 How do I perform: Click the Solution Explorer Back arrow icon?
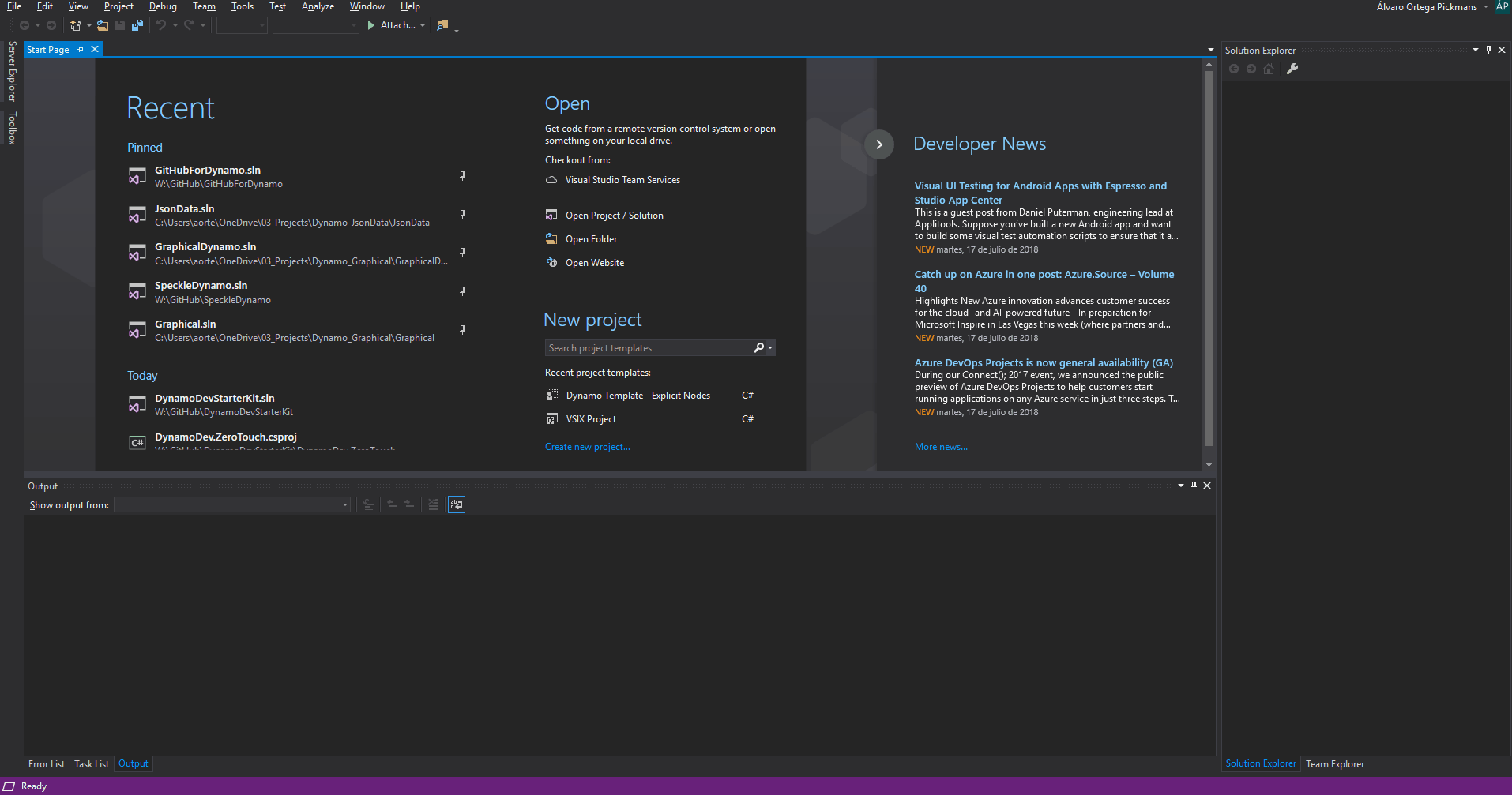(1234, 69)
